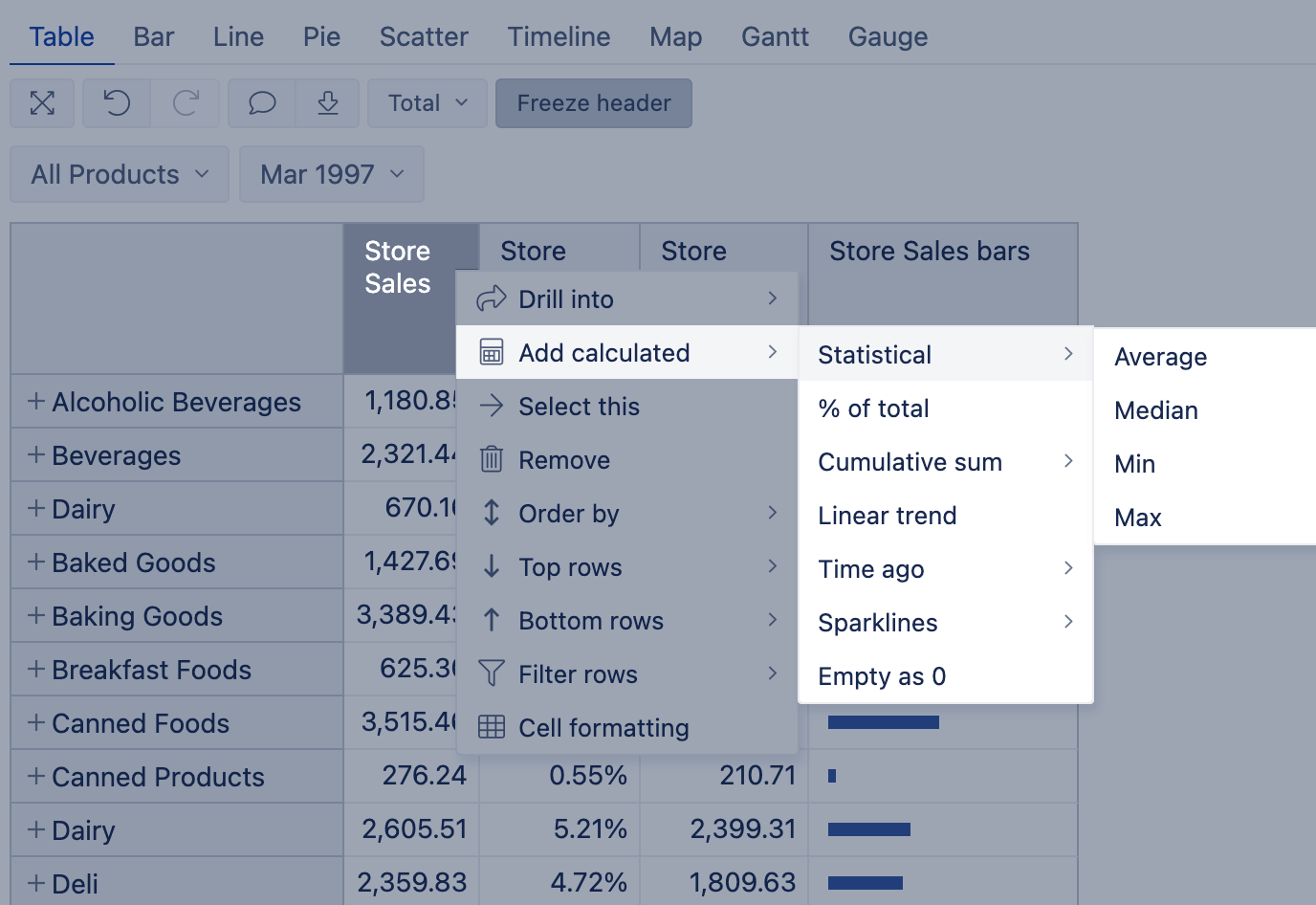
Task: Select Median from the Statistical submenu
Action: 1156,410
